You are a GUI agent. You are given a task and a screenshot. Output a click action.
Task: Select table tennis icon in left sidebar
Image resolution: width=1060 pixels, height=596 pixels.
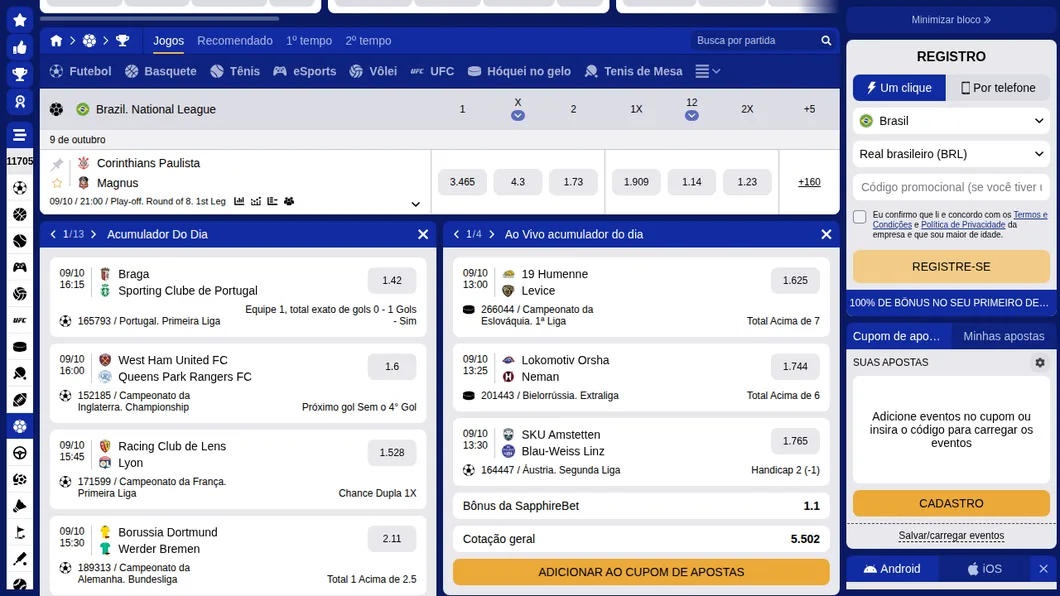pos(20,373)
